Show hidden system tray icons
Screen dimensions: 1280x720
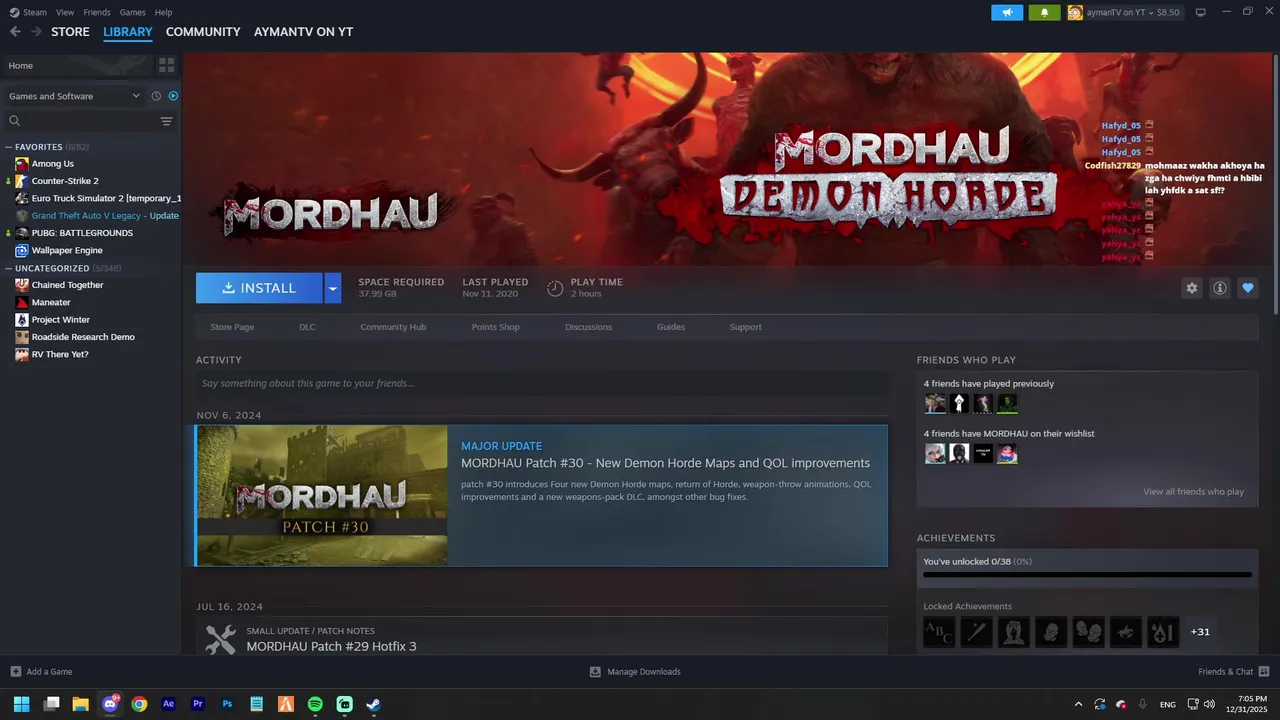(1078, 704)
